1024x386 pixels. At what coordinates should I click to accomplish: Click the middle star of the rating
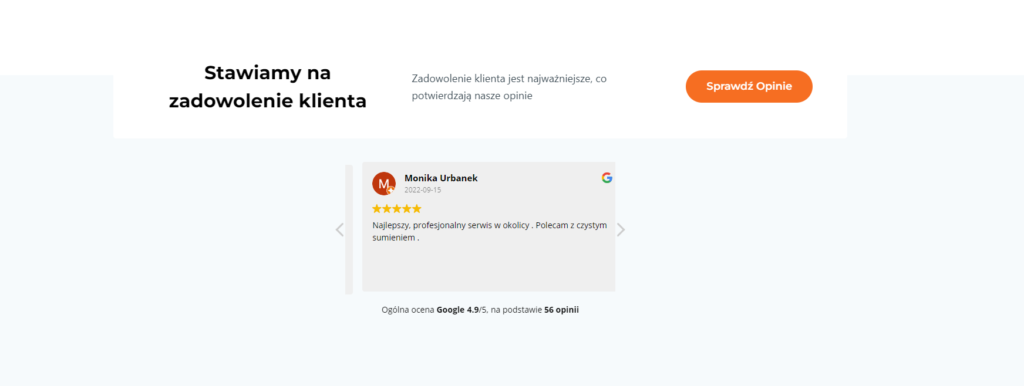(396, 209)
